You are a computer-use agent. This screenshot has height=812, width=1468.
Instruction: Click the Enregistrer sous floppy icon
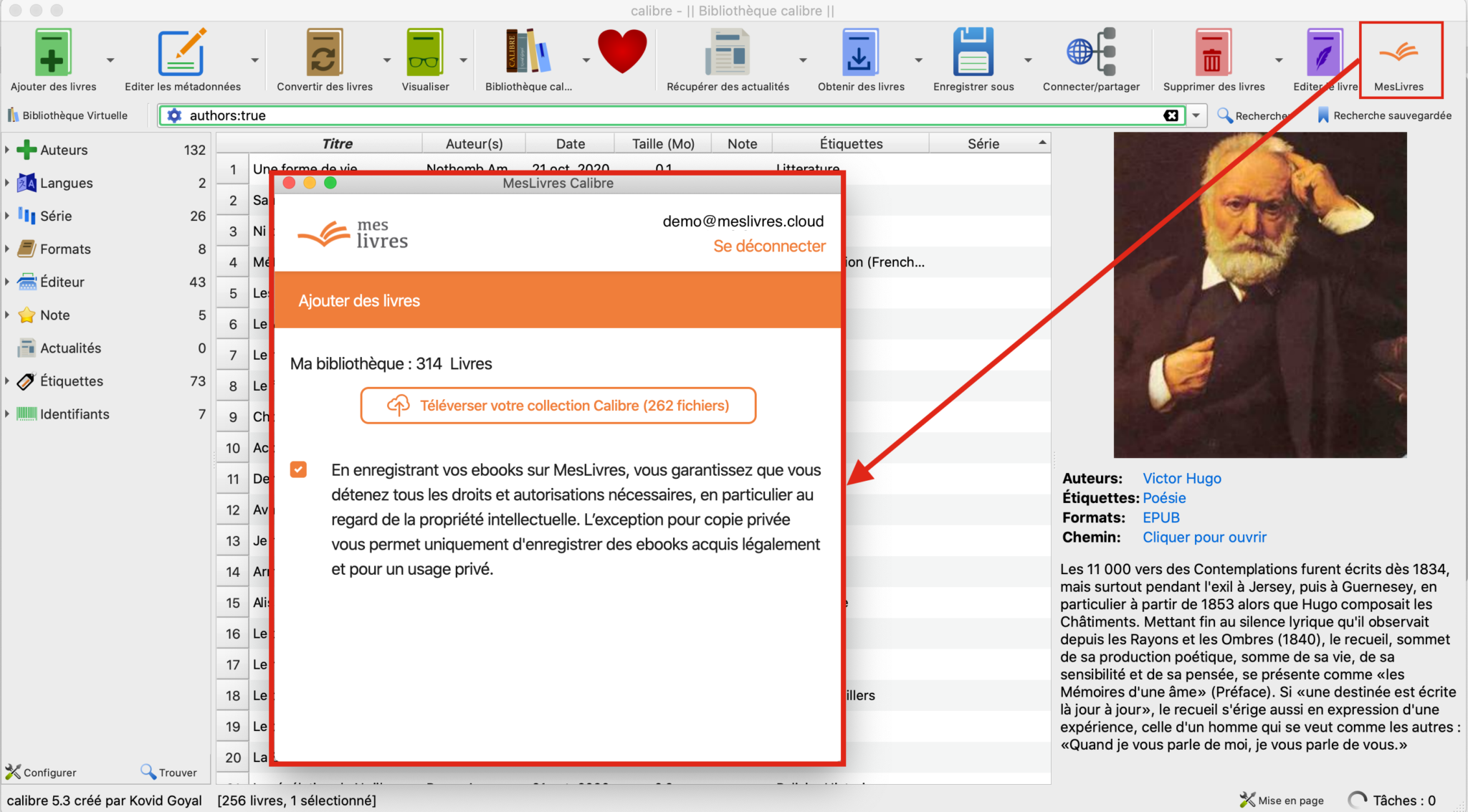click(973, 52)
